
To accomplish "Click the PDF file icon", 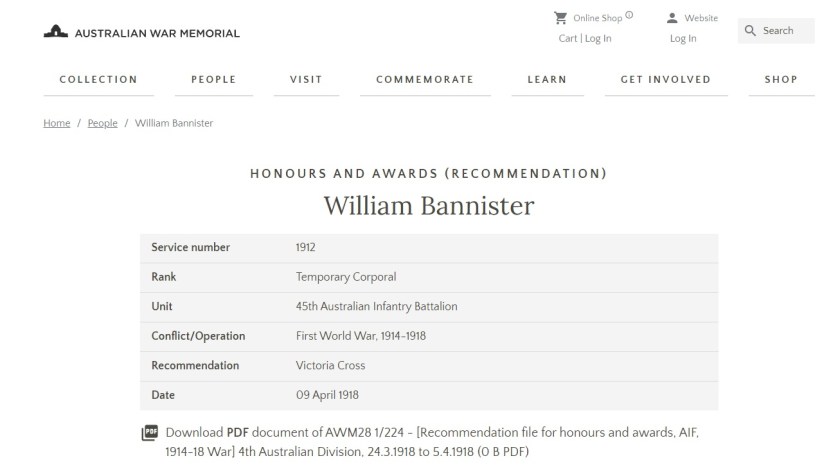I will tap(150, 433).
